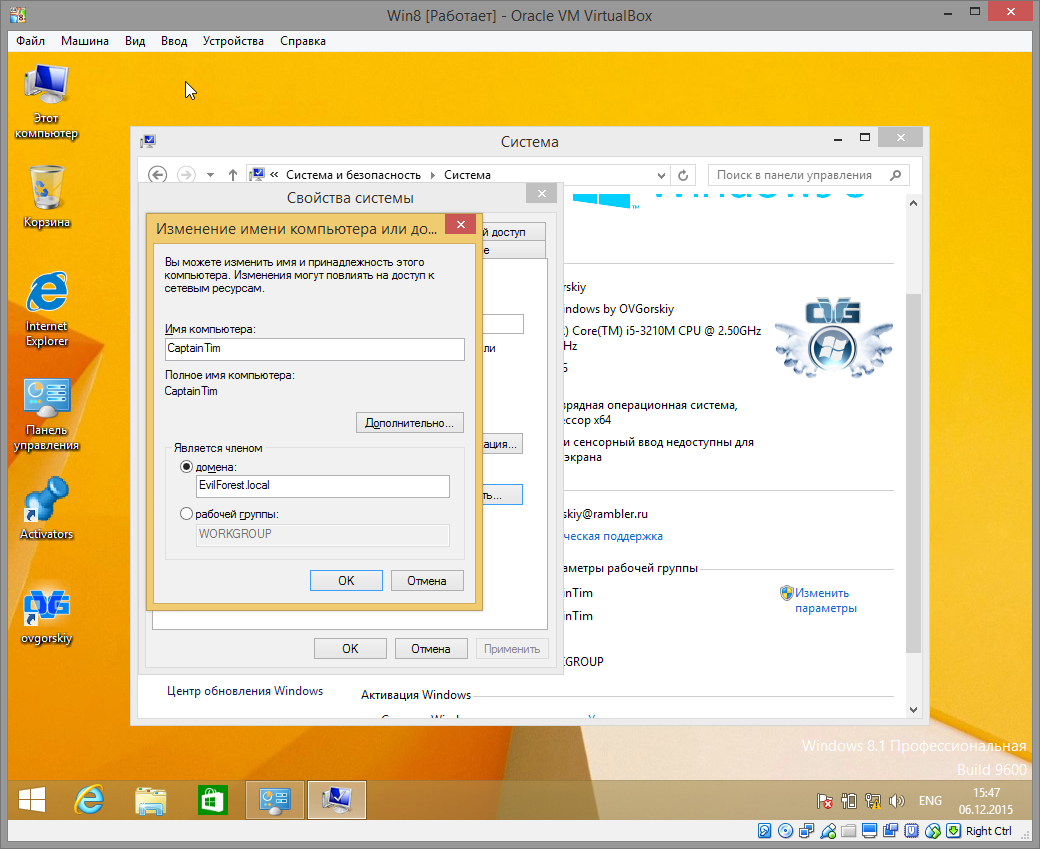1040x849 pixels.
Task: Open the Windows Start button
Action: point(32,800)
